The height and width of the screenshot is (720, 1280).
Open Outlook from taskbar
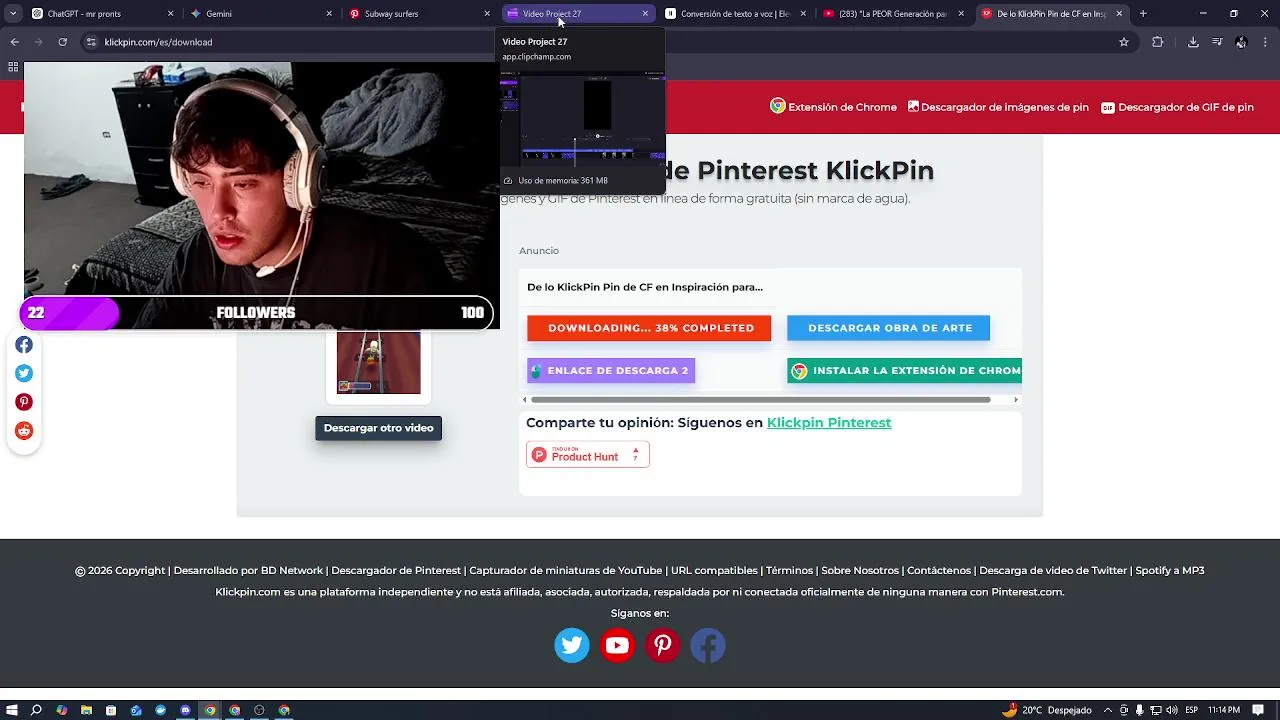(x=136, y=710)
